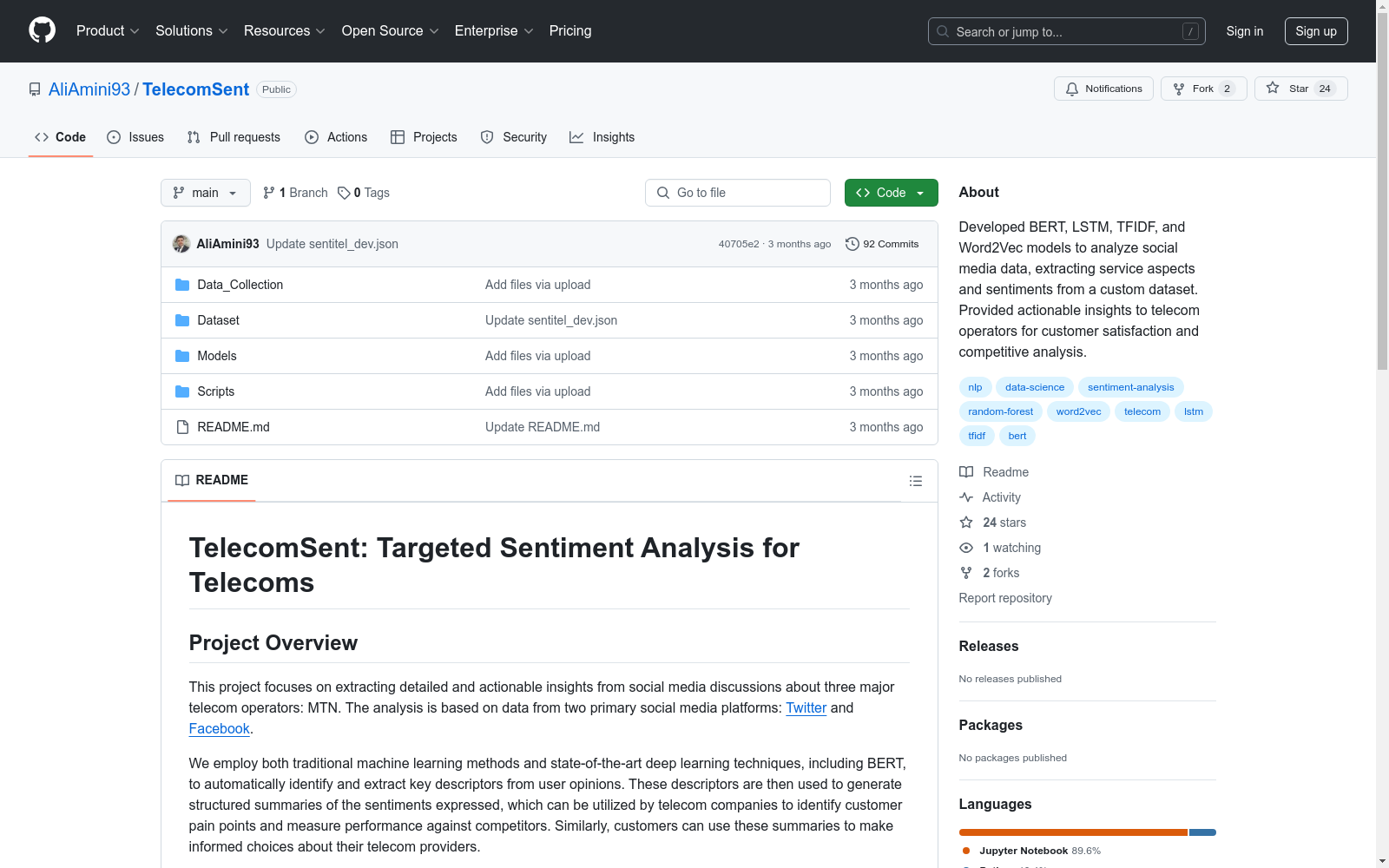This screenshot has width=1389, height=868.
Task: Open the Projects tab
Action: 424,137
